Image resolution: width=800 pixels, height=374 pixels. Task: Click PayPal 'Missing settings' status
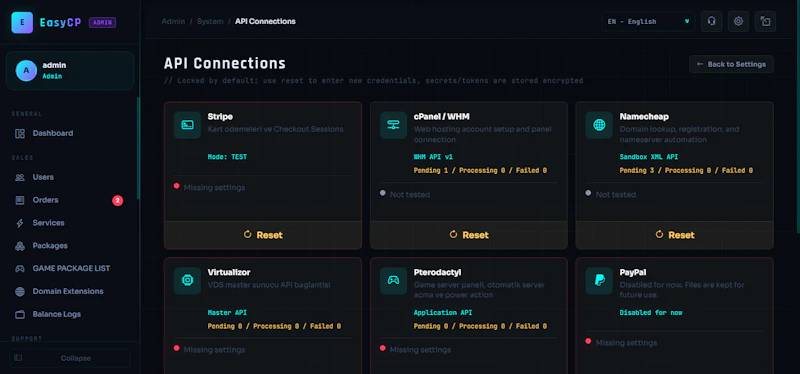627,343
